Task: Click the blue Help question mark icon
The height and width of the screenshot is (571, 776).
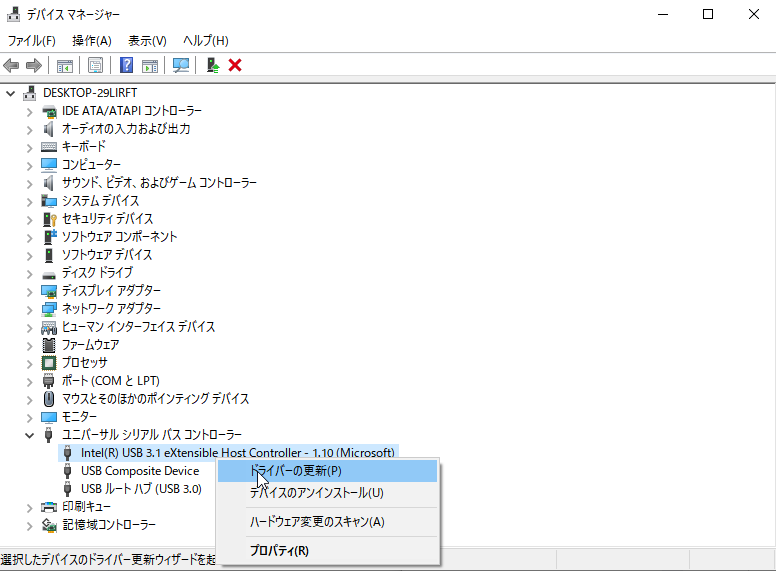Action: 127,65
